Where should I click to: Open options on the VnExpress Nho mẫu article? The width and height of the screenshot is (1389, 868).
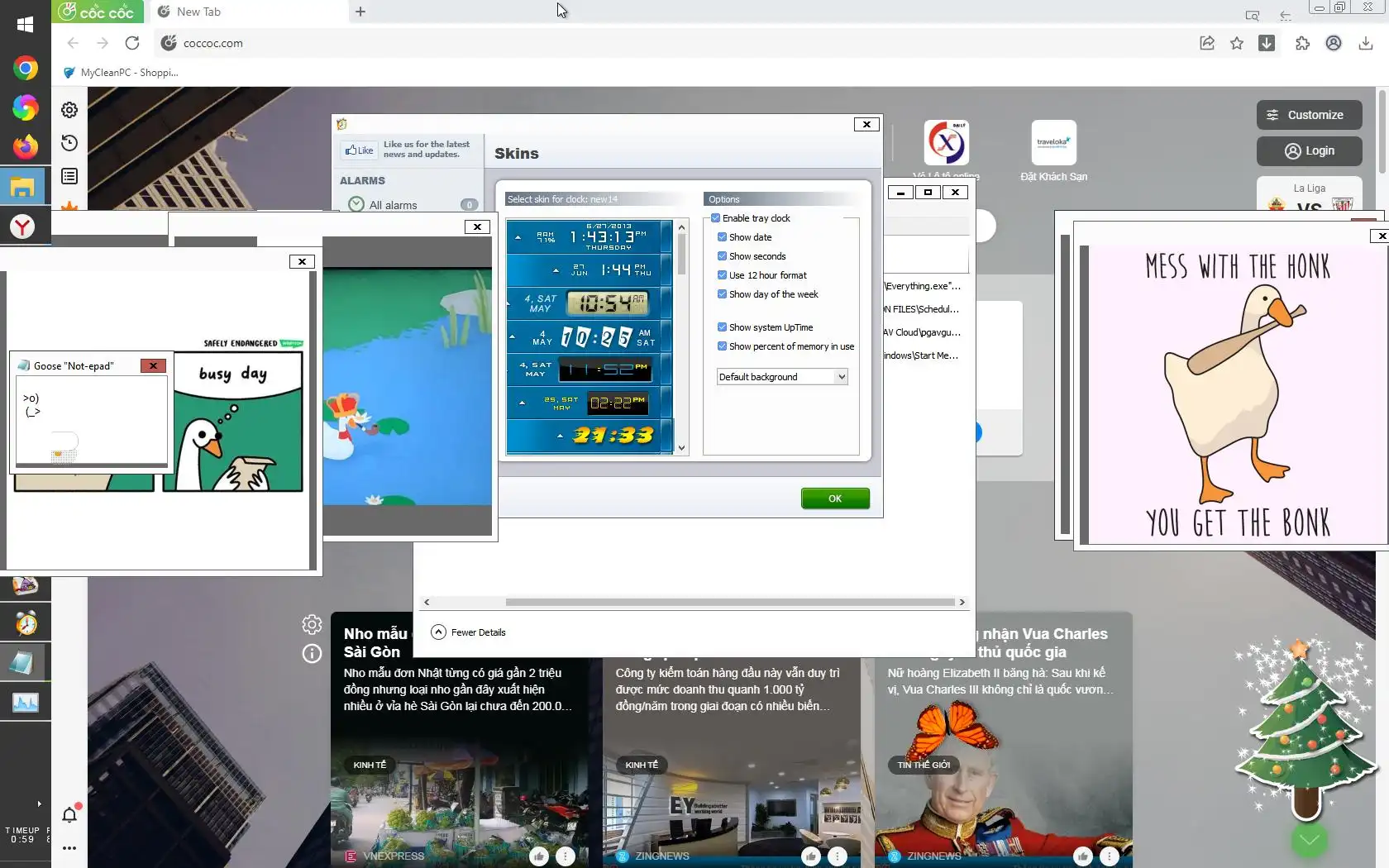point(566,856)
